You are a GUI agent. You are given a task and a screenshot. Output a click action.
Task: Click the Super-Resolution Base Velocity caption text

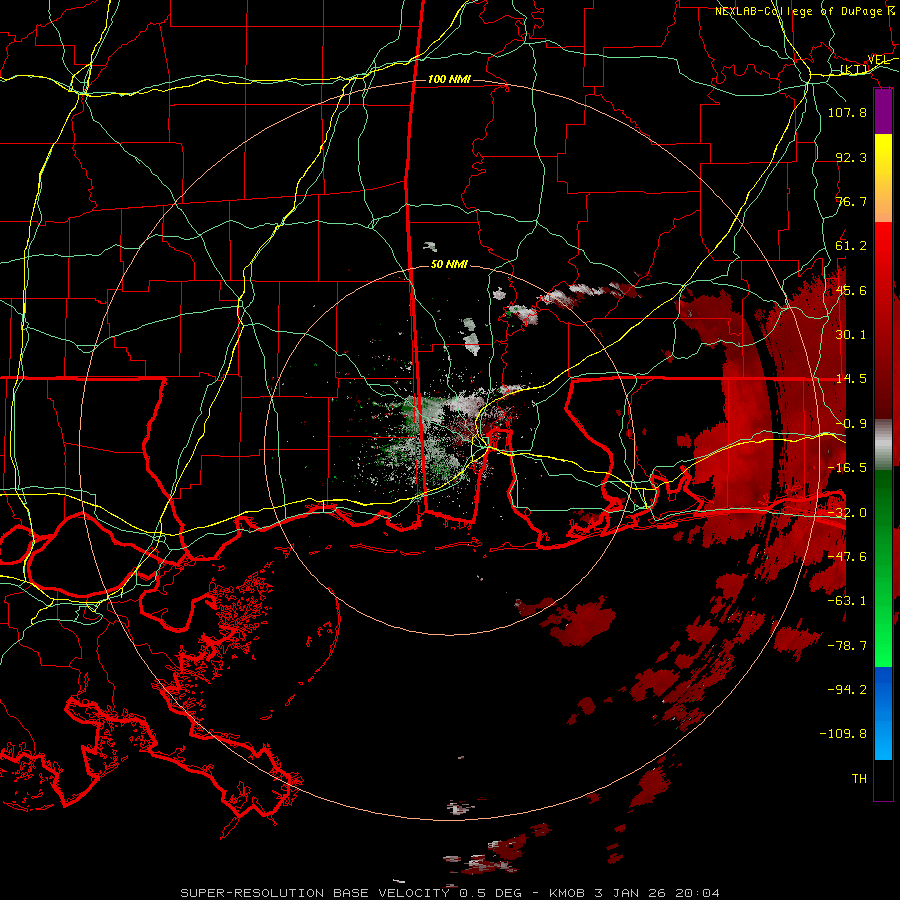pos(449,893)
